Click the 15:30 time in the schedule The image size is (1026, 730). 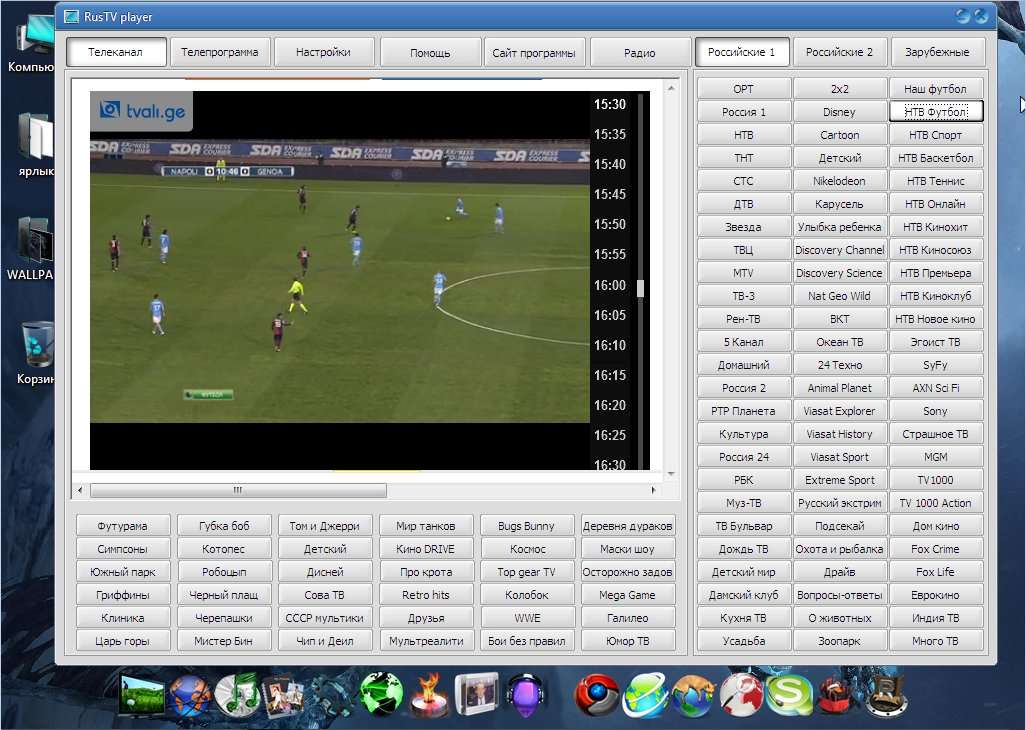pyautogui.click(x=610, y=105)
